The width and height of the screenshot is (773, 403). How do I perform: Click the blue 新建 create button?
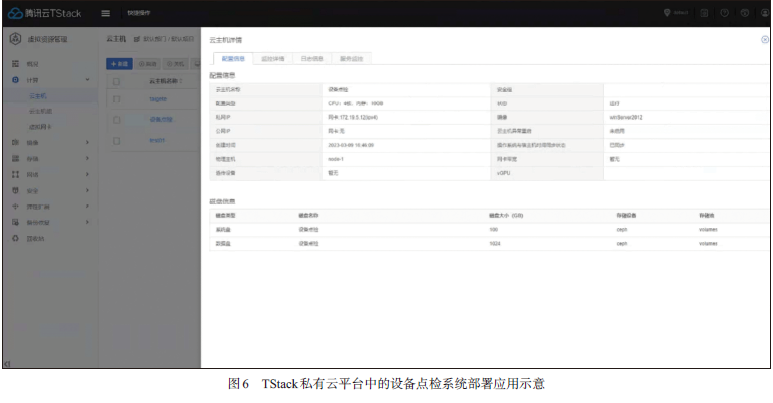119,64
